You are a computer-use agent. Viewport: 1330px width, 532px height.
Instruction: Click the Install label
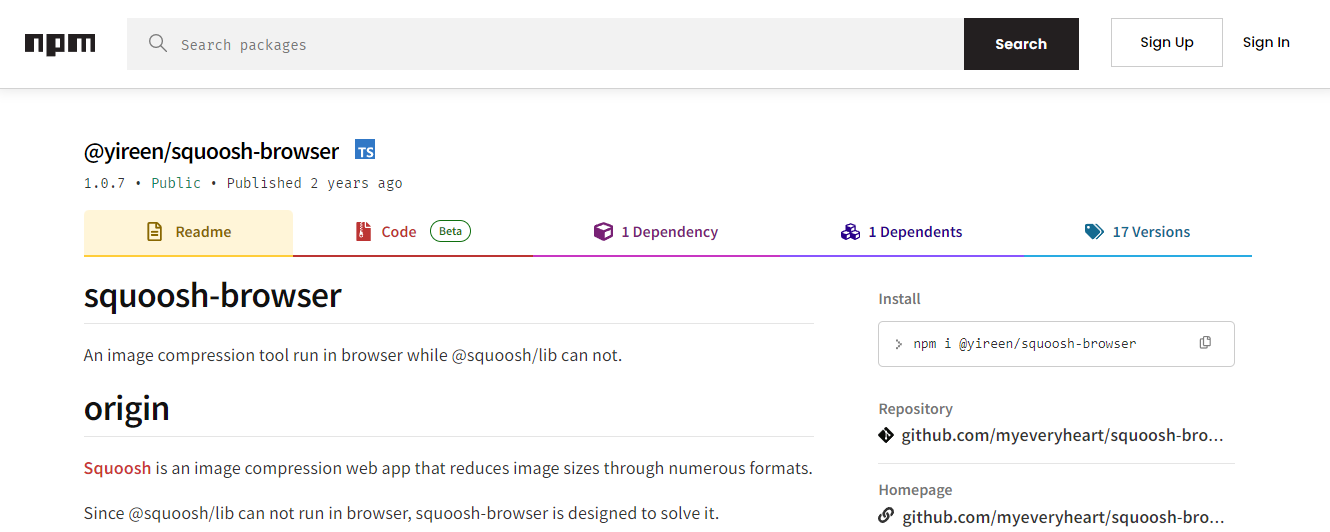tap(899, 299)
